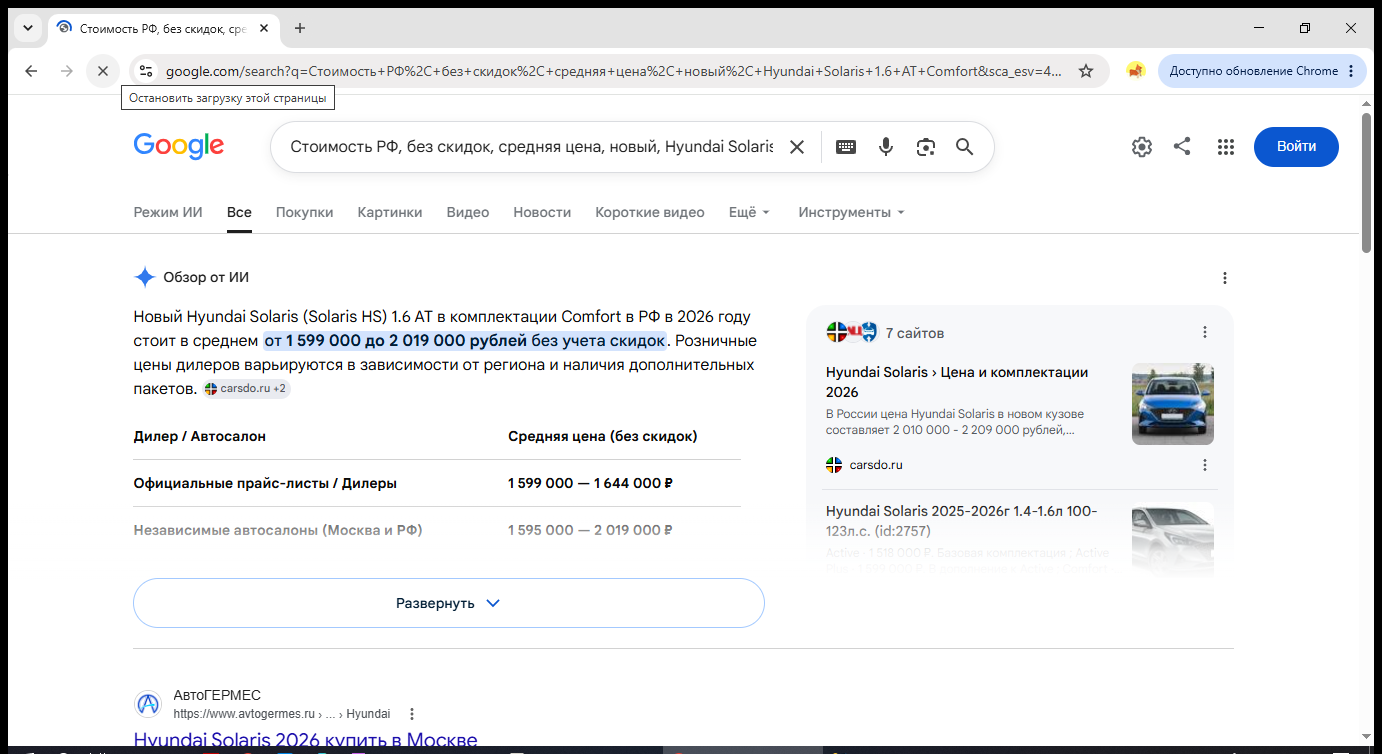Open the Google apps grid
Image resolution: width=1382 pixels, height=754 pixels.
tap(1226, 147)
